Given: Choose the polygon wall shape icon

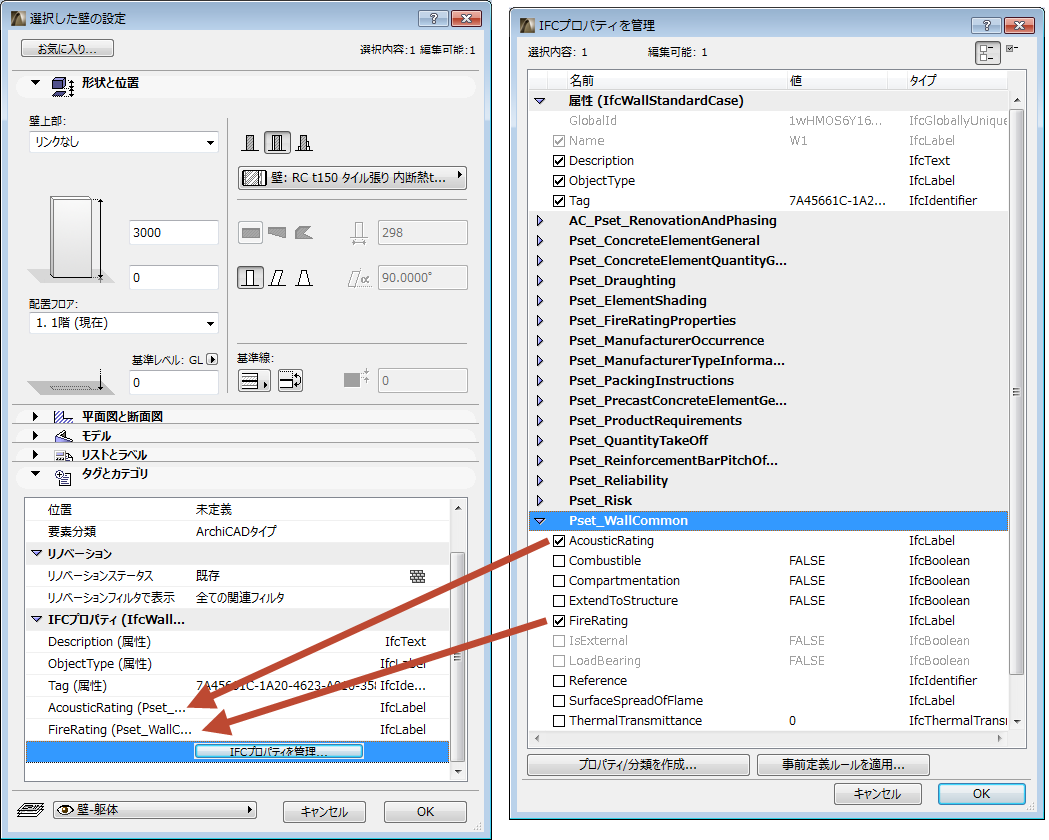Looking at the screenshot, I should pyautogui.click(x=304, y=233).
